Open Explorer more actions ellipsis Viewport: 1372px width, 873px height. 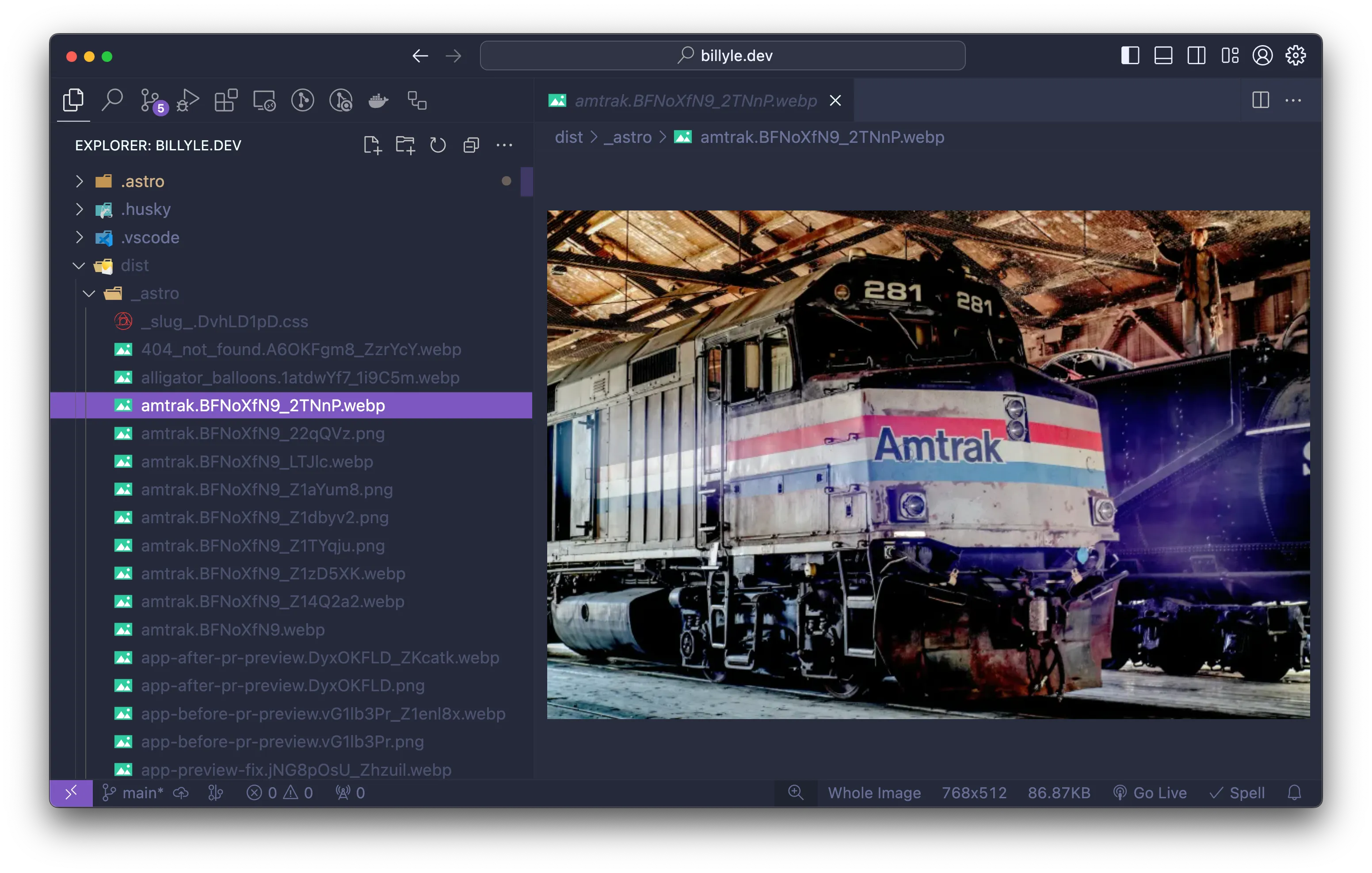(504, 145)
